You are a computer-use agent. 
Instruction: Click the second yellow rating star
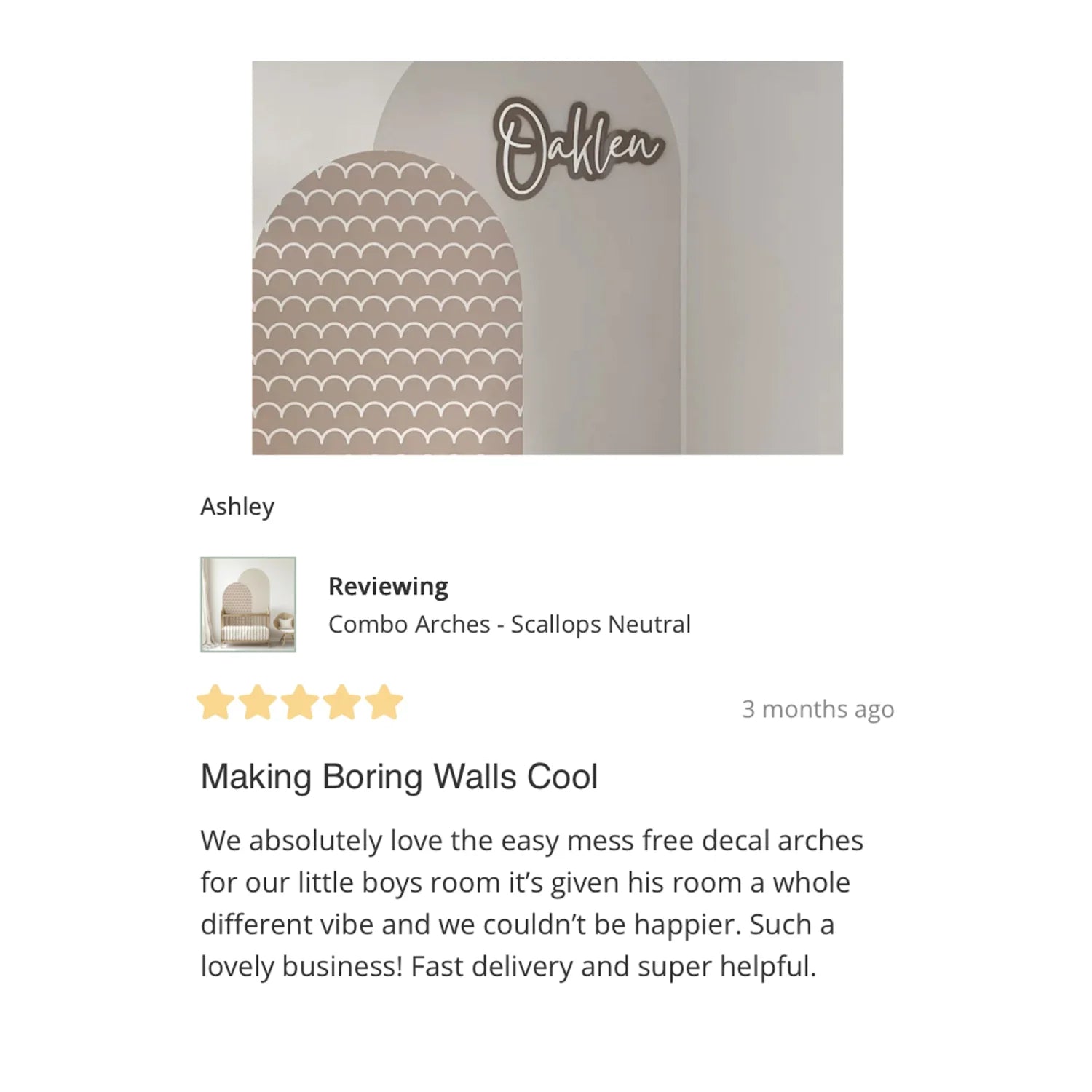pyautogui.click(x=258, y=703)
